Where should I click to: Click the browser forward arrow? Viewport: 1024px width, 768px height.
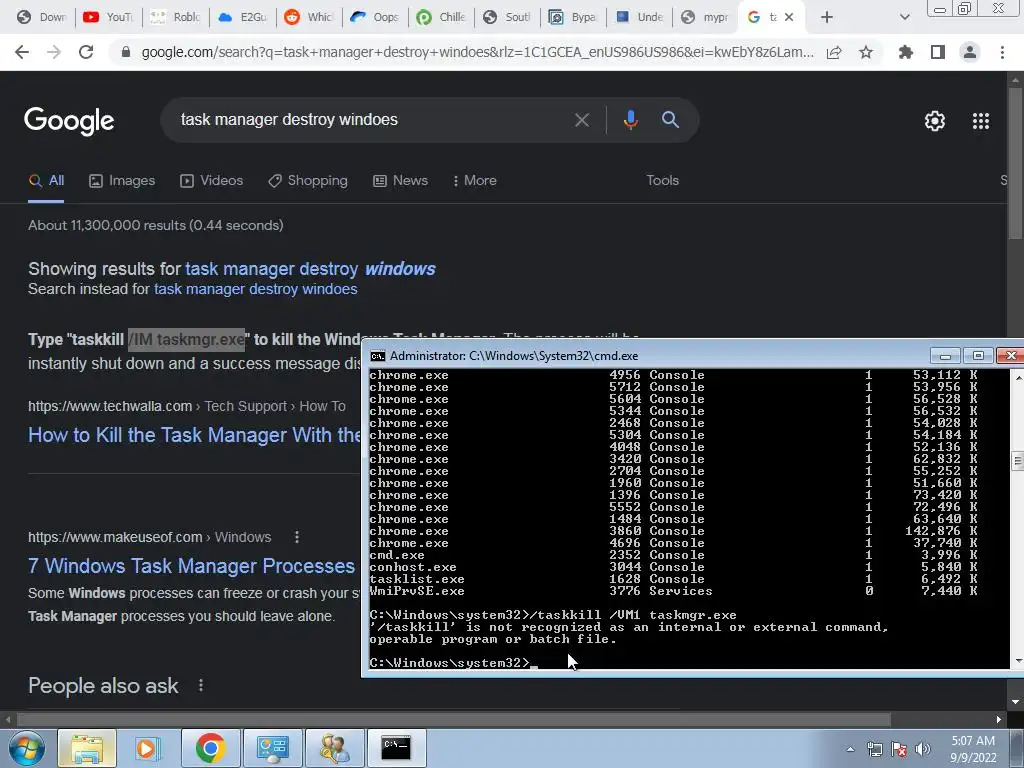pyautogui.click(x=54, y=52)
